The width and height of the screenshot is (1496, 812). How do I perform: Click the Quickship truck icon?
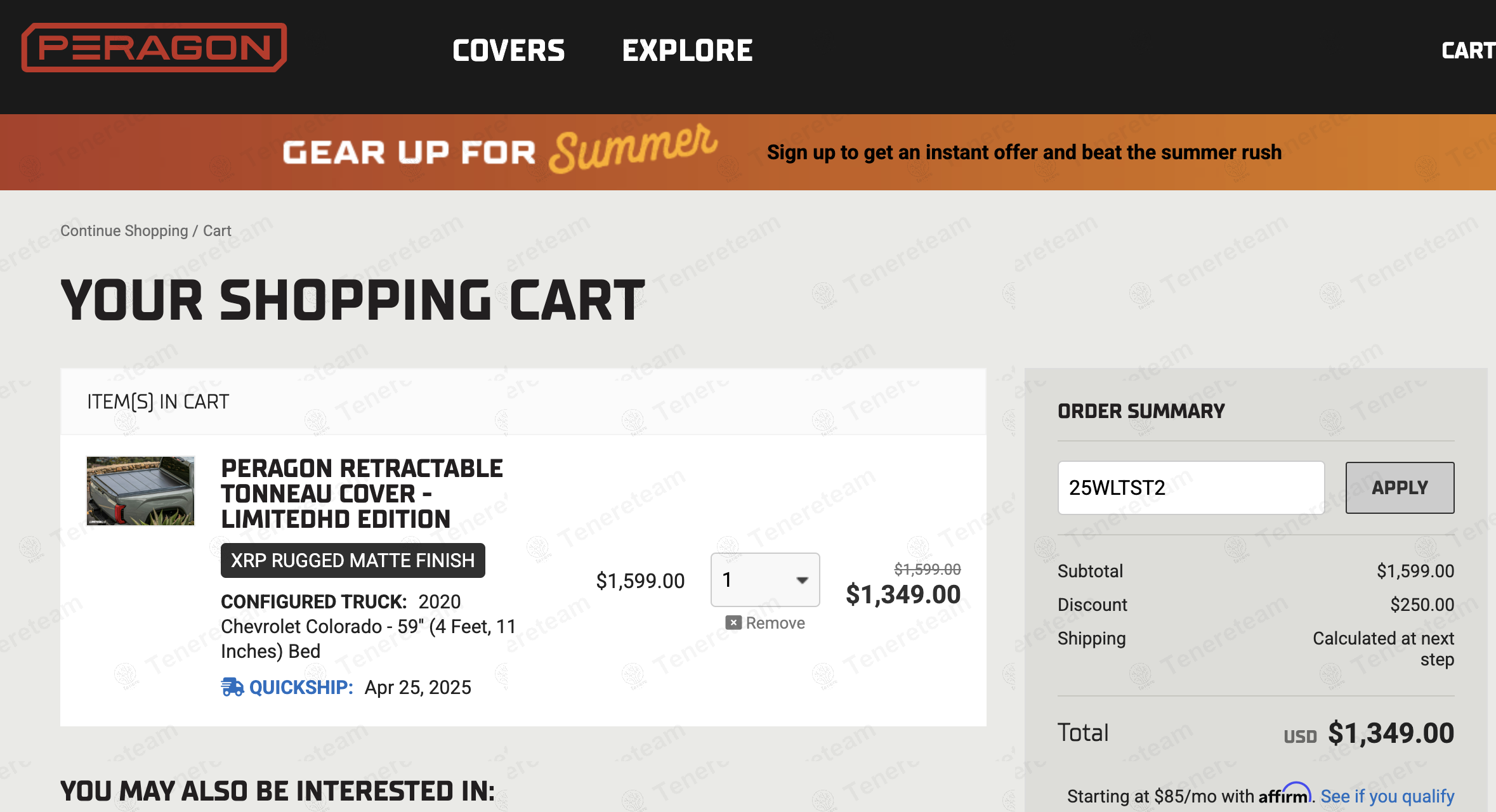(x=232, y=687)
